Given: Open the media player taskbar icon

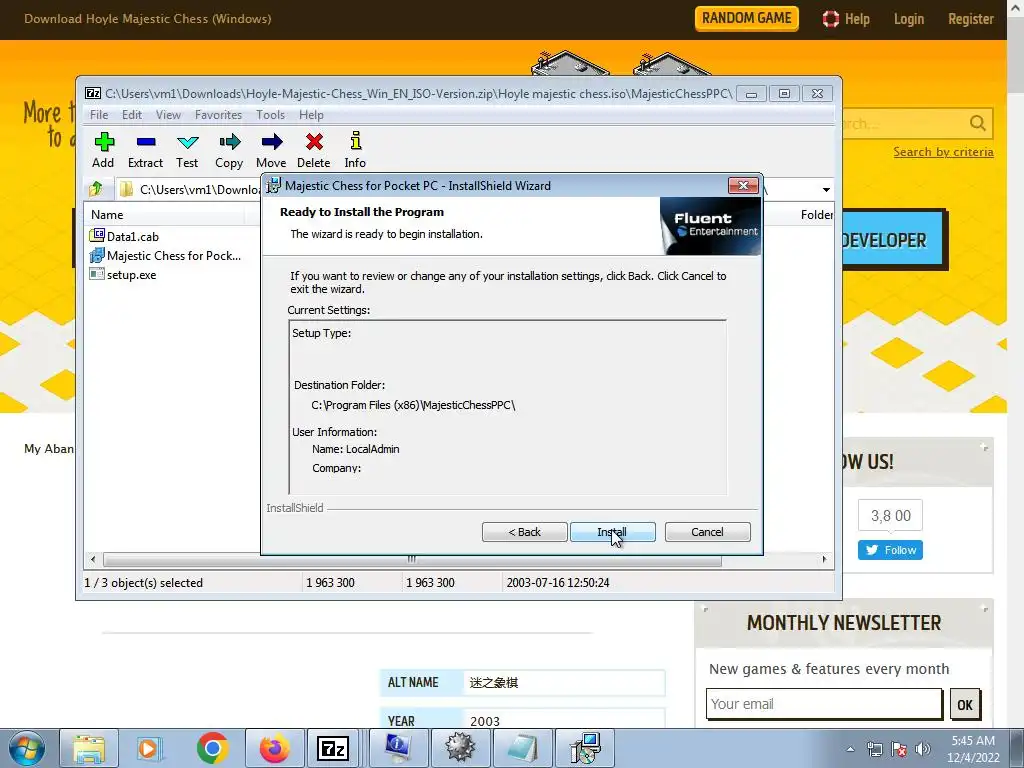Looking at the screenshot, I should coord(150,748).
